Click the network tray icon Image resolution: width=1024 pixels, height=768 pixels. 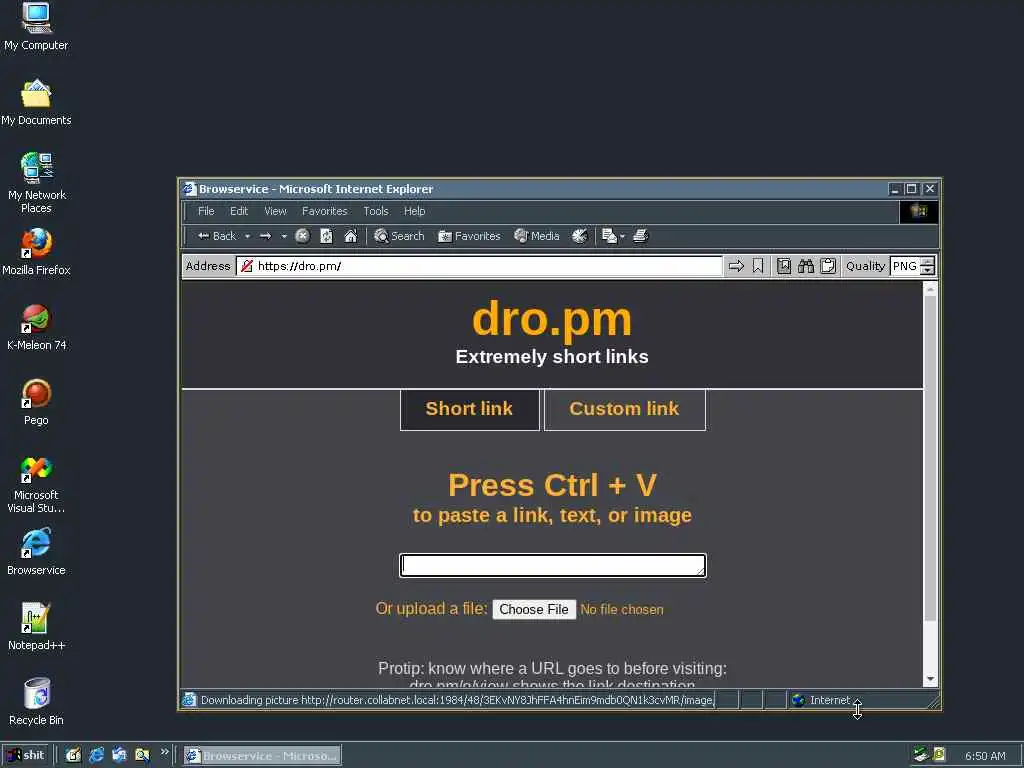921,756
